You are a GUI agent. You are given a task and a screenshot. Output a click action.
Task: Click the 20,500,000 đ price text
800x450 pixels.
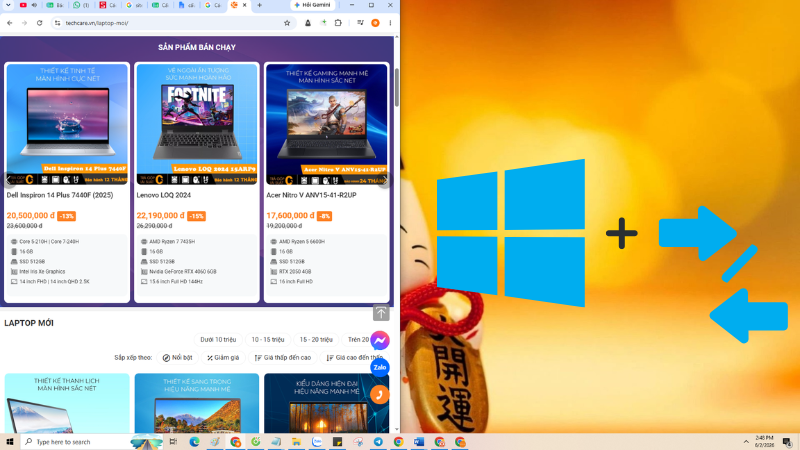[31, 215]
